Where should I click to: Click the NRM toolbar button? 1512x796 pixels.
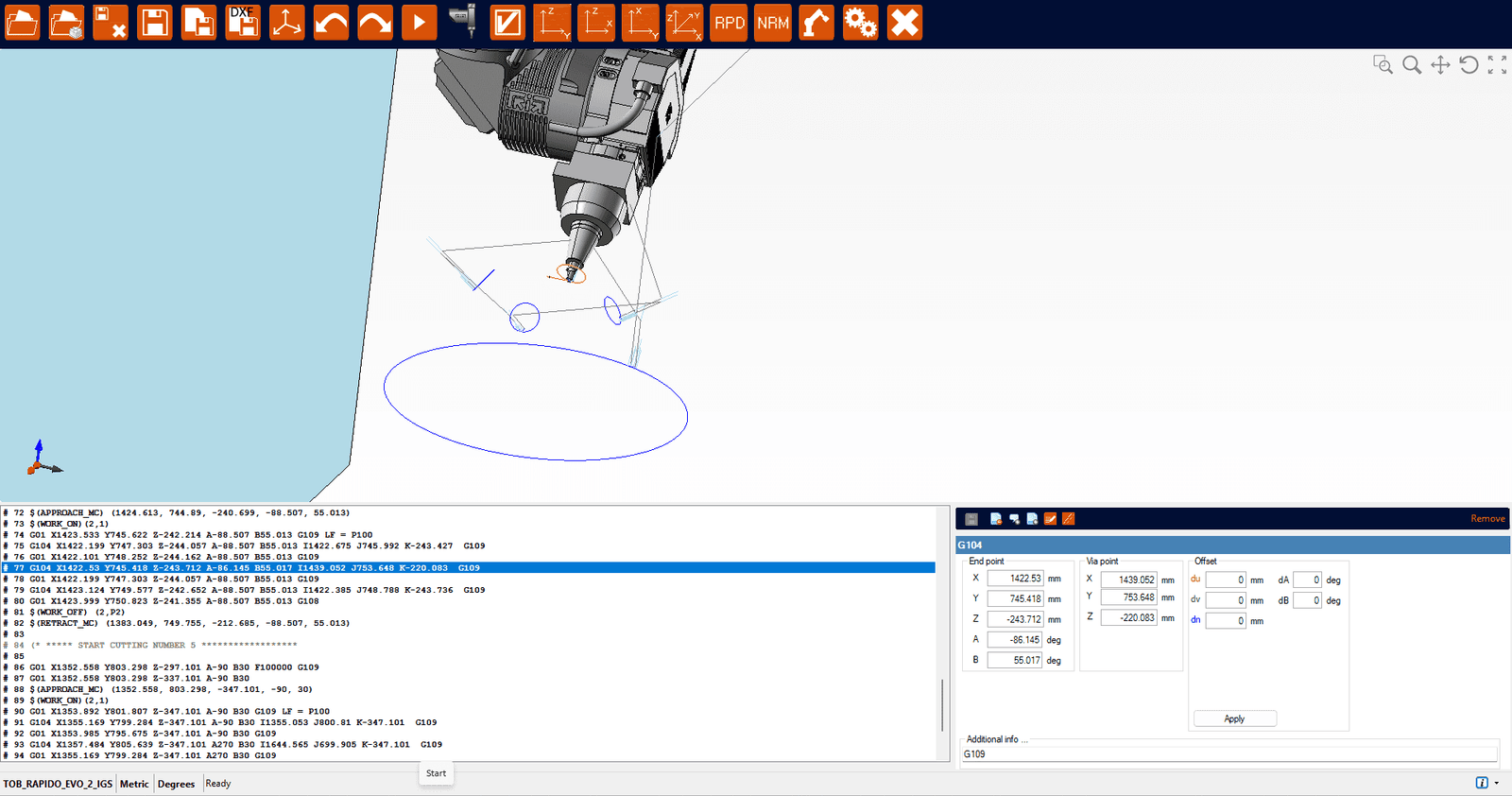773,23
